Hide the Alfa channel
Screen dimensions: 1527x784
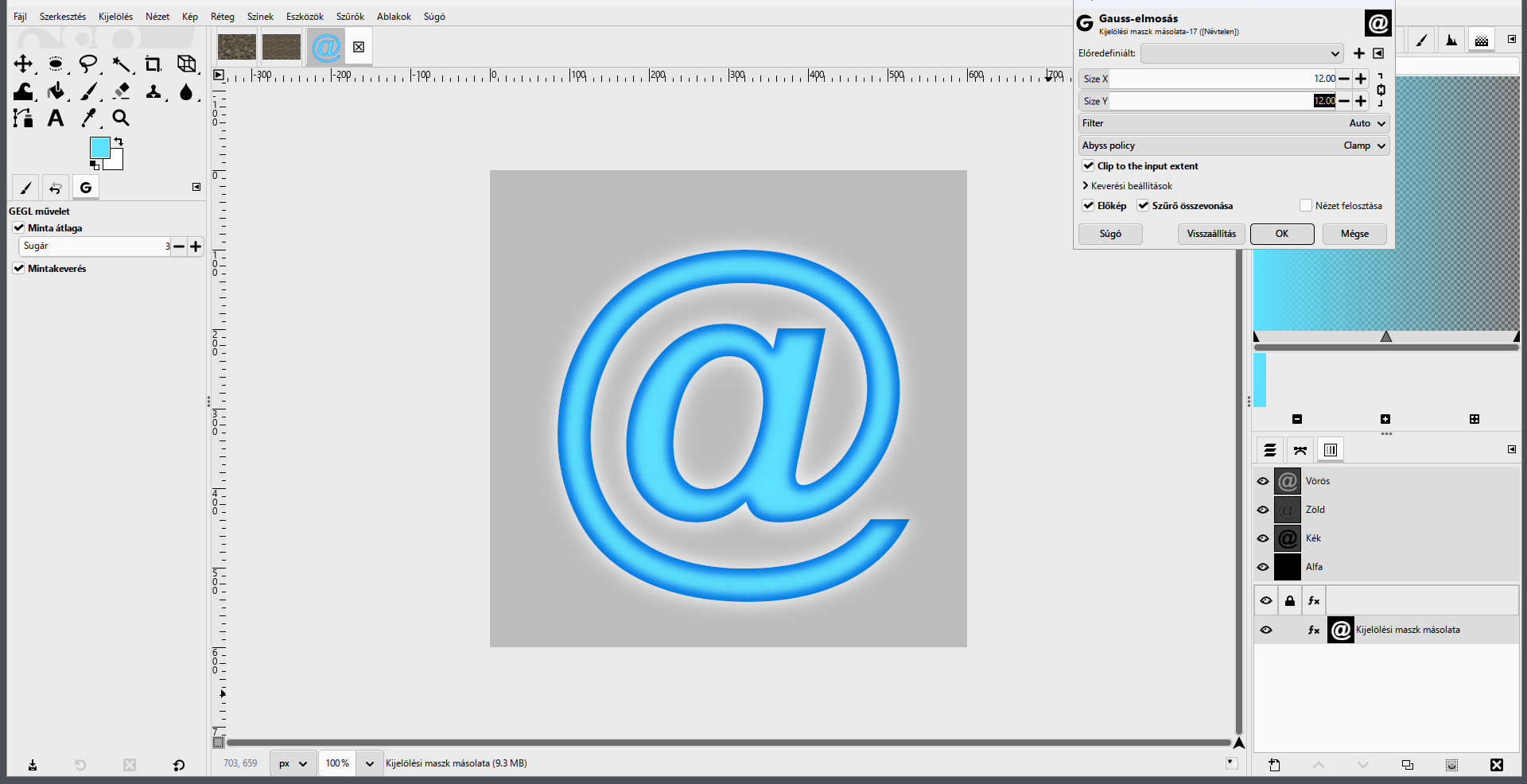point(1263,567)
